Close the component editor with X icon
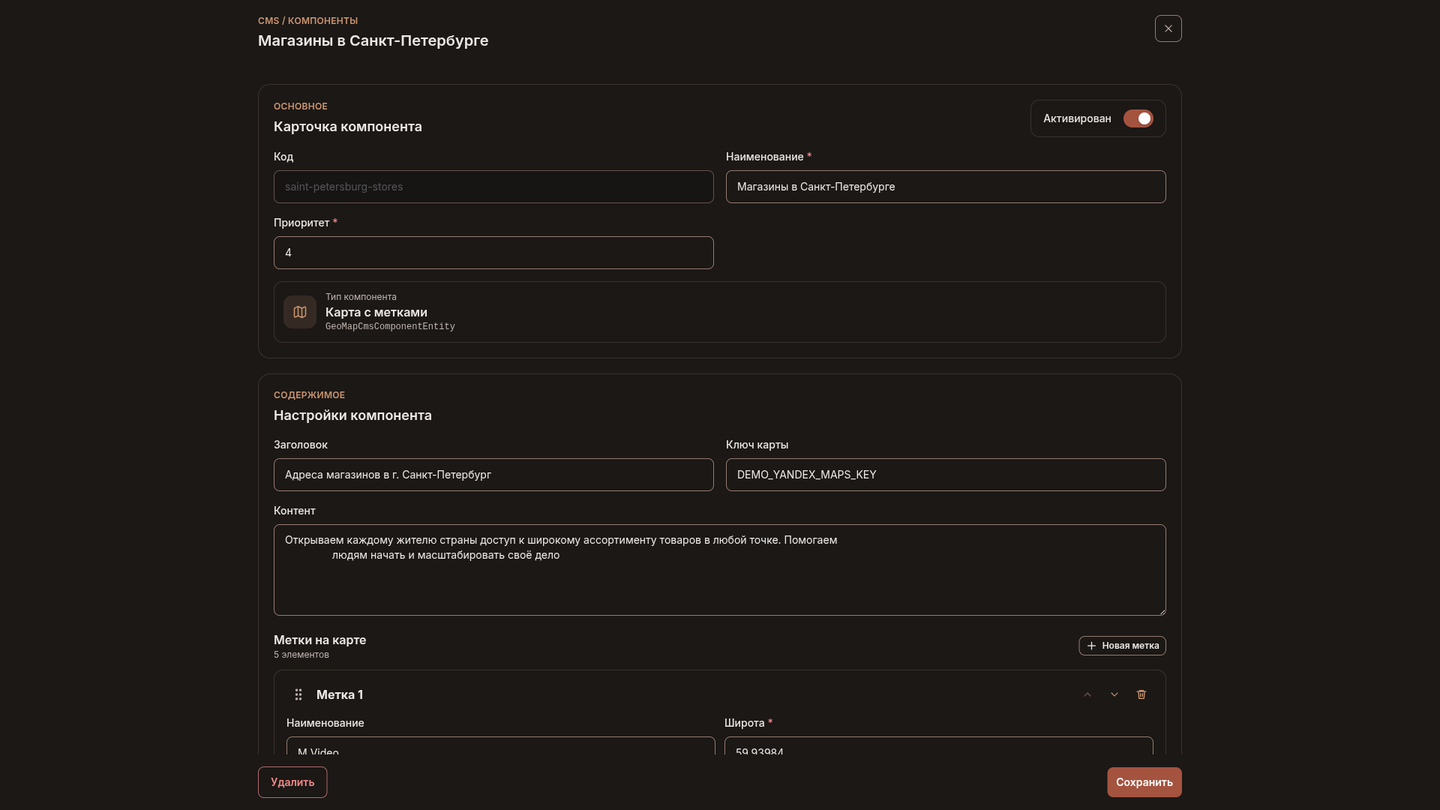 [1168, 28]
